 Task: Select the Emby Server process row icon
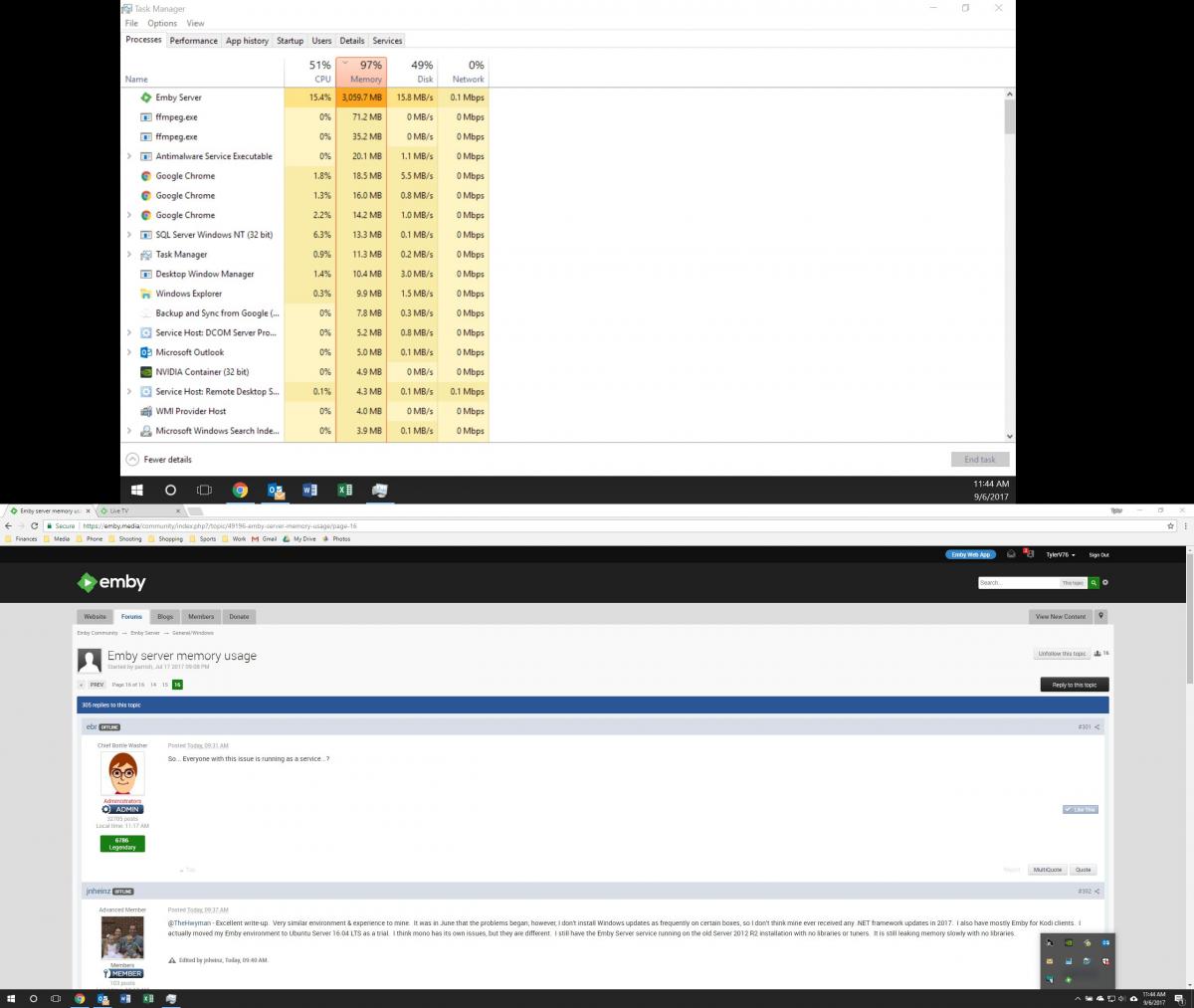click(x=146, y=98)
